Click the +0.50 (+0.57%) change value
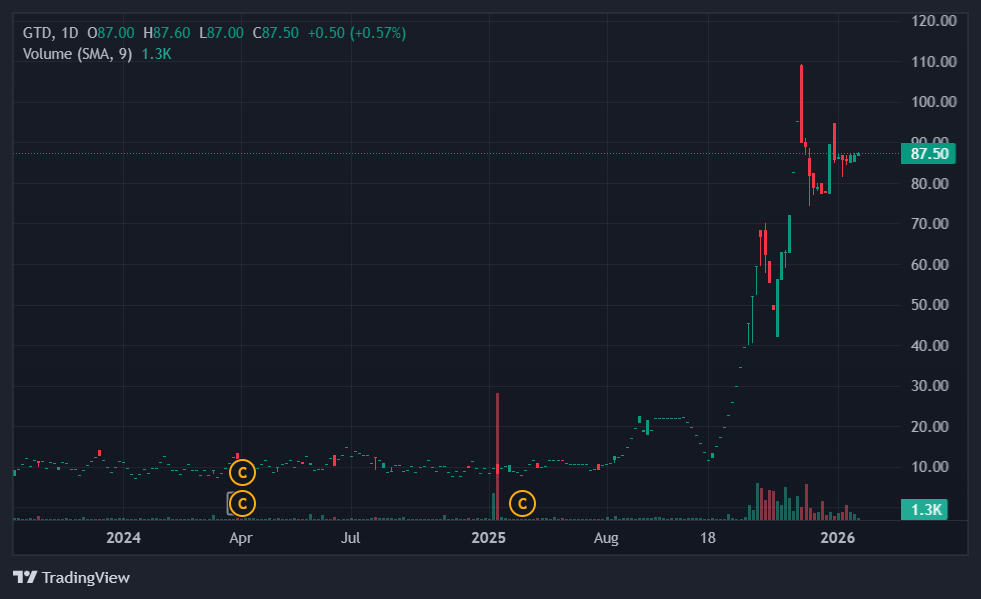981x599 pixels. pos(356,33)
